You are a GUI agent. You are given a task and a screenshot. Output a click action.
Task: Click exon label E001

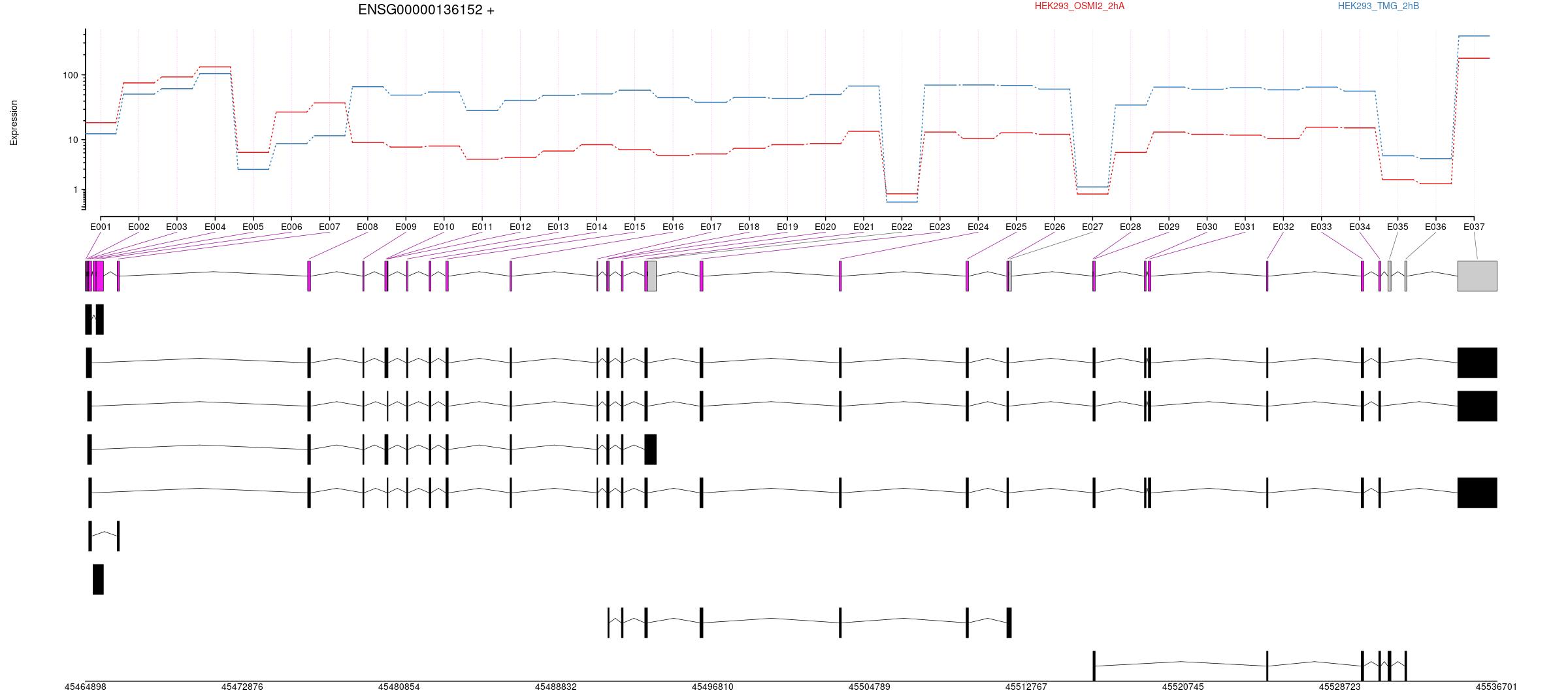(101, 227)
